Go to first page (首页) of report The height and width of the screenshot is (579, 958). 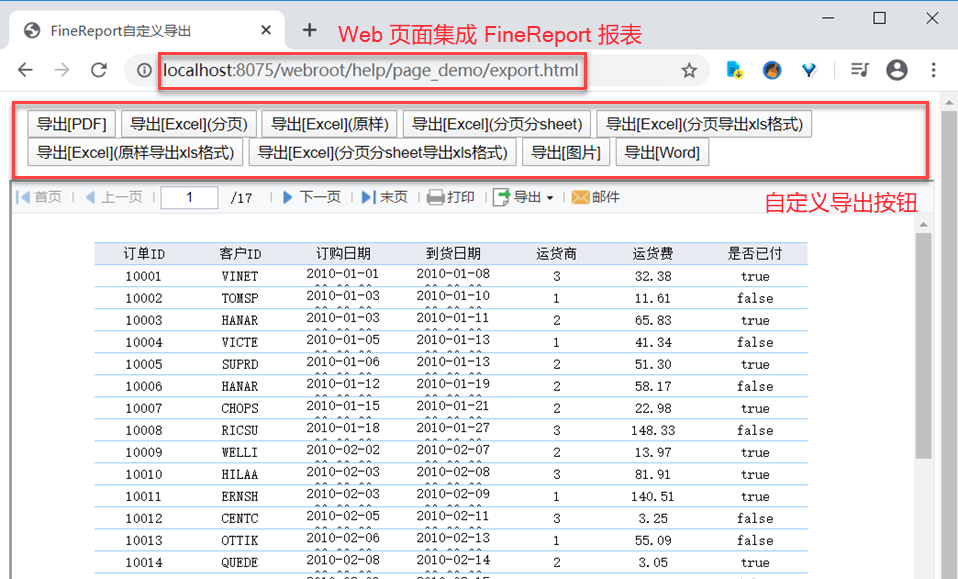[39, 198]
